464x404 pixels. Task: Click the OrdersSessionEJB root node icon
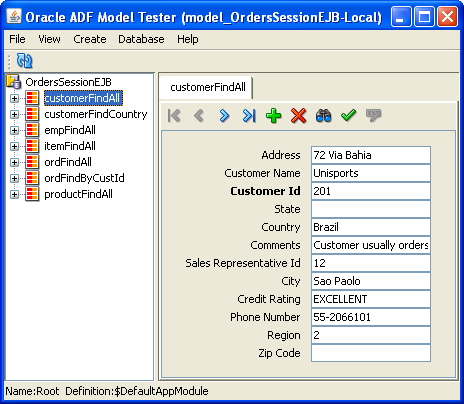(14, 82)
